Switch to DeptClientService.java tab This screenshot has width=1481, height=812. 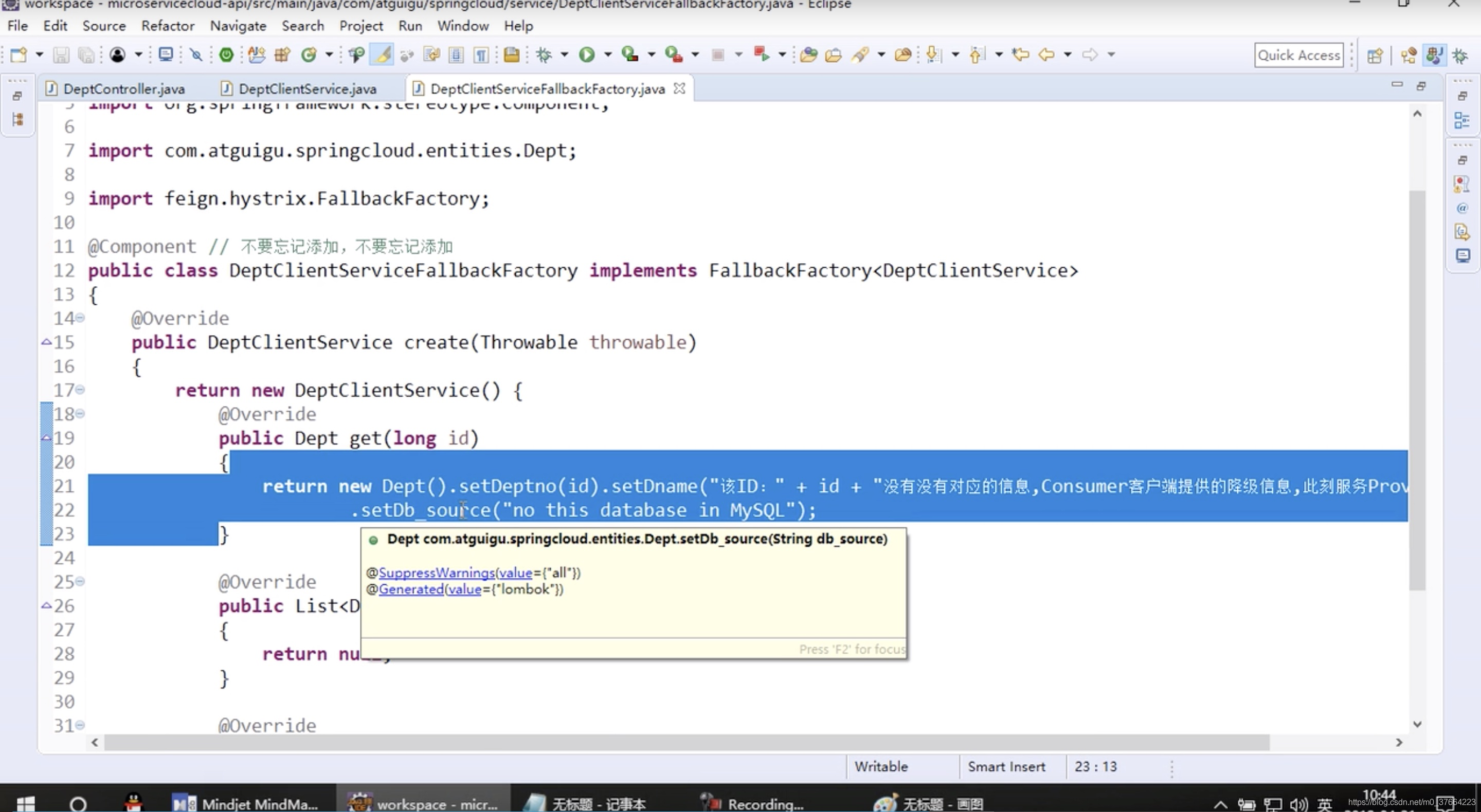tap(307, 89)
